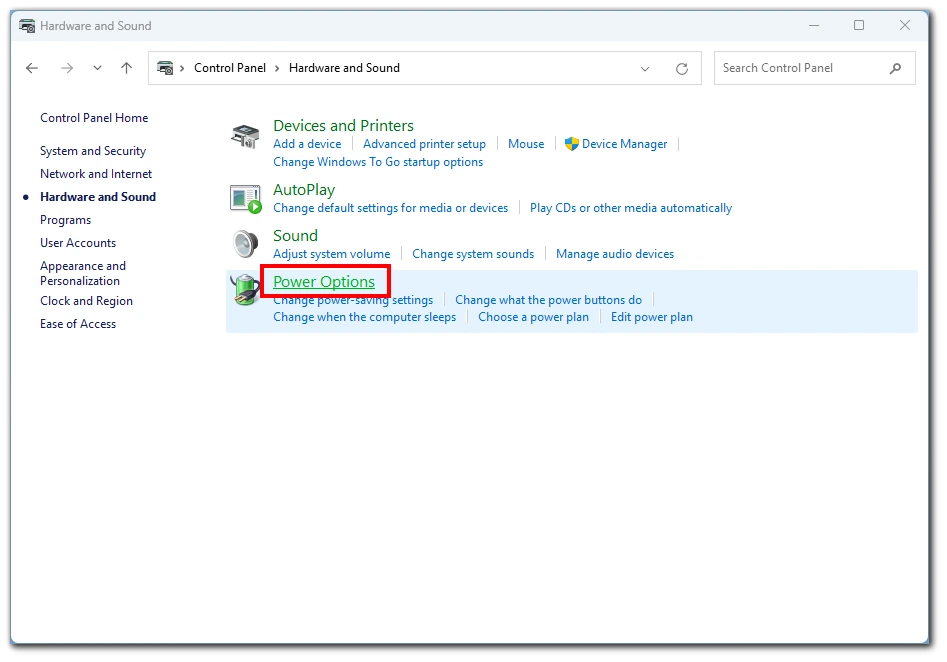Click Edit power plan
This screenshot has width=947, height=662.
pyautogui.click(x=652, y=317)
